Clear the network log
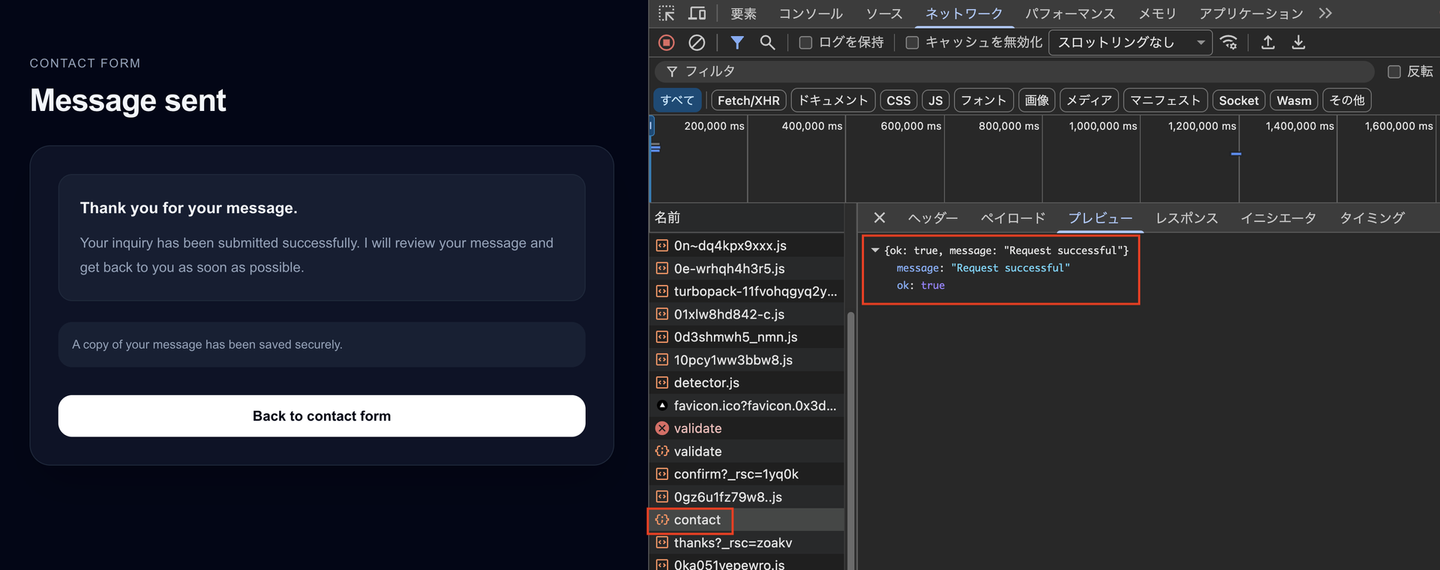The width and height of the screenshot is (1440, 570). click(x=697, y=42)
